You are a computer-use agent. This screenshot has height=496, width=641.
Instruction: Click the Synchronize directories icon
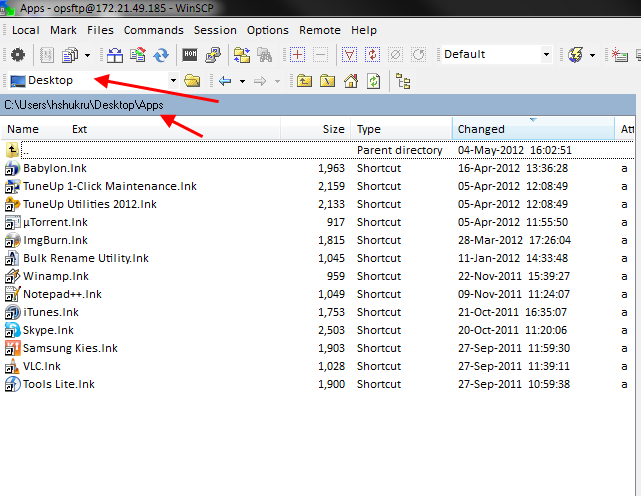coord(161,54)
